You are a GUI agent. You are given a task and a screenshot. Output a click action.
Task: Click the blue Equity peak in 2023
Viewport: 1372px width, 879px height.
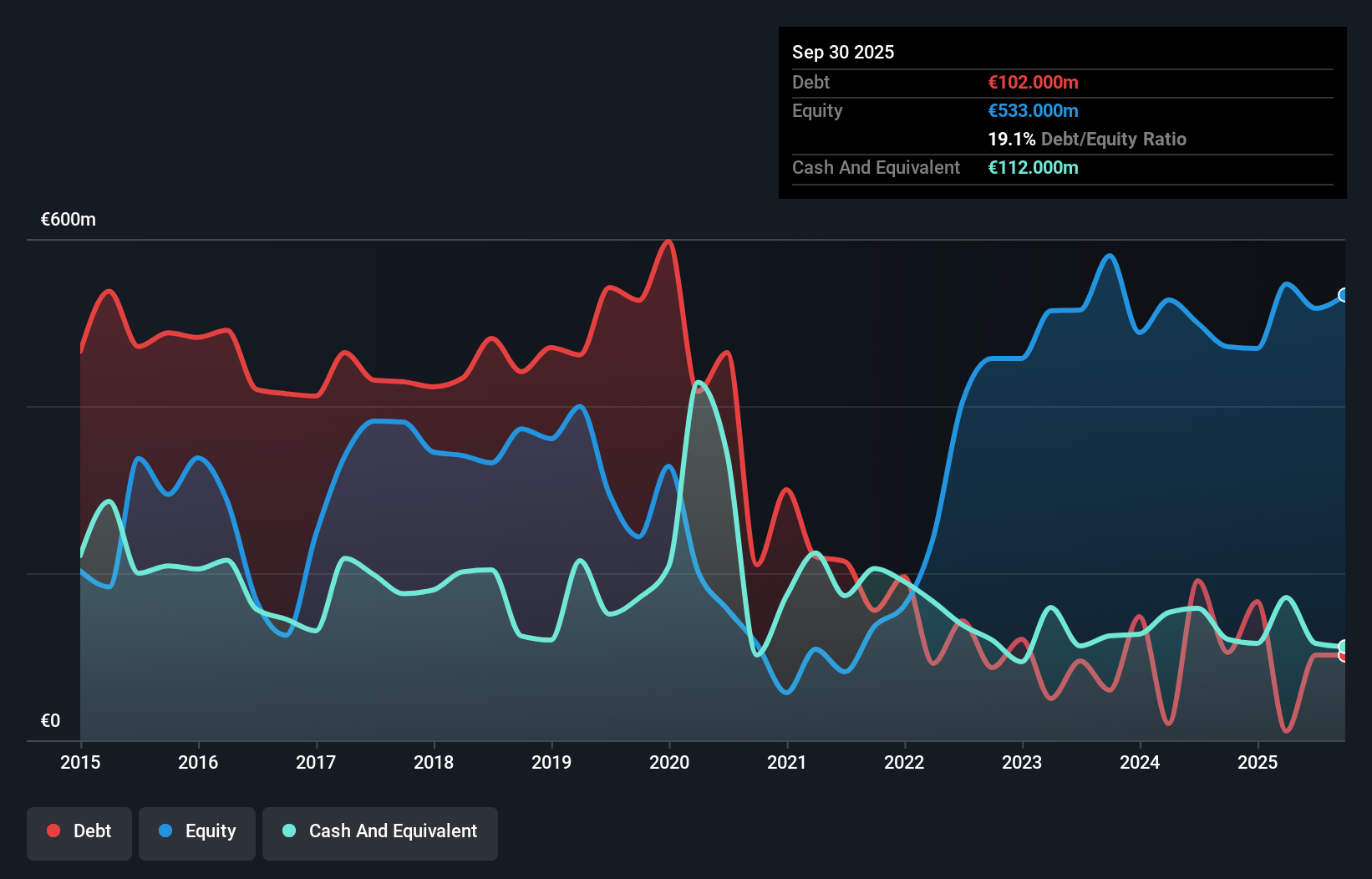(x=1110, y=257)
